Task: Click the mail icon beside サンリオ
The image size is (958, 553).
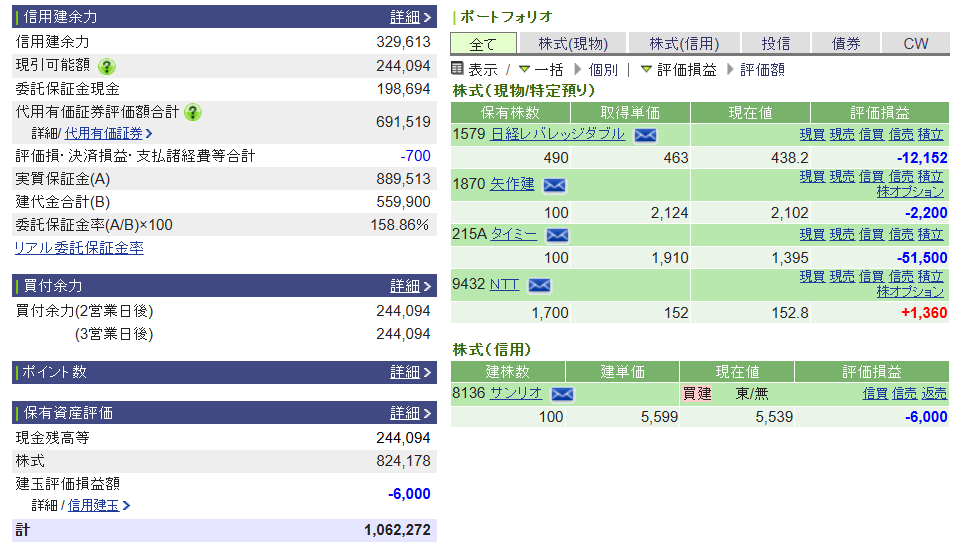Action: (x=561, y=394)
